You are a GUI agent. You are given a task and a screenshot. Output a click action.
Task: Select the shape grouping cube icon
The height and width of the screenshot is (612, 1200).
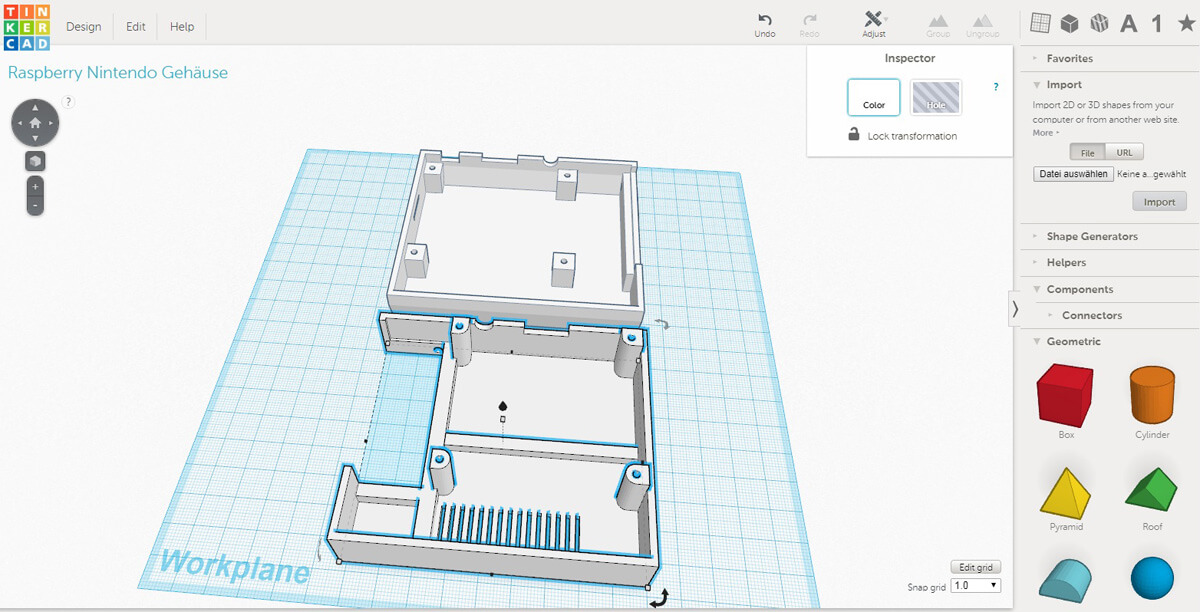pos(1070,22)
